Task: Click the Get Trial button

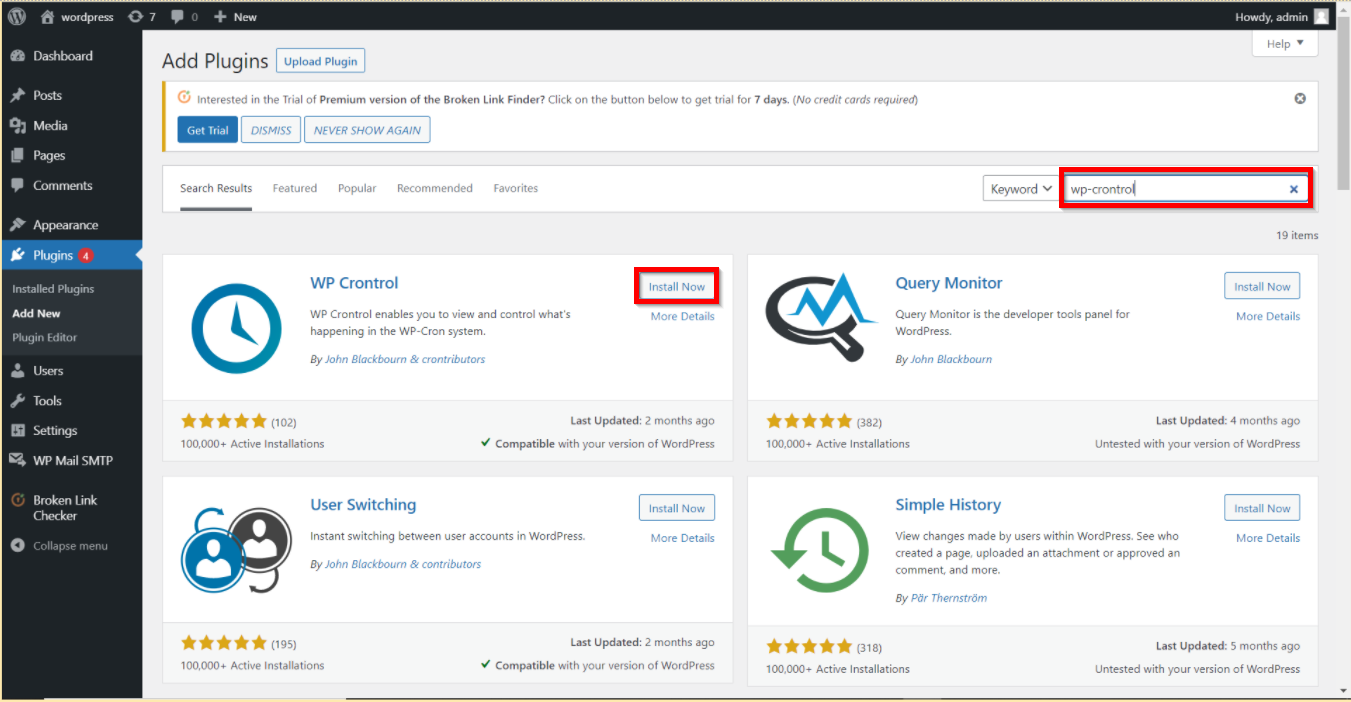Action: point(208,130)
